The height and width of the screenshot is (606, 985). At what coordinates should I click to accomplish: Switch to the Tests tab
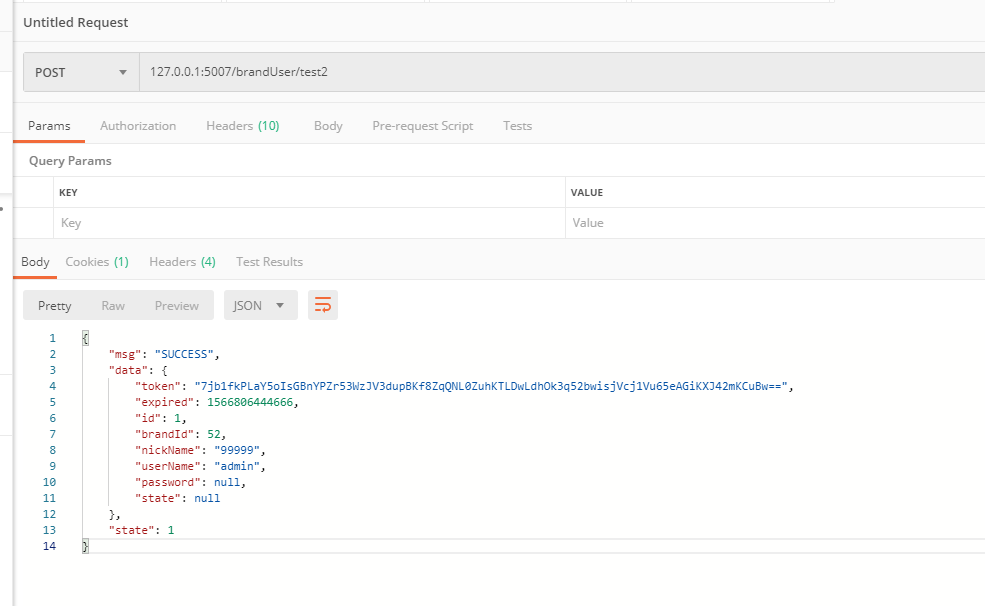[518, 126]
